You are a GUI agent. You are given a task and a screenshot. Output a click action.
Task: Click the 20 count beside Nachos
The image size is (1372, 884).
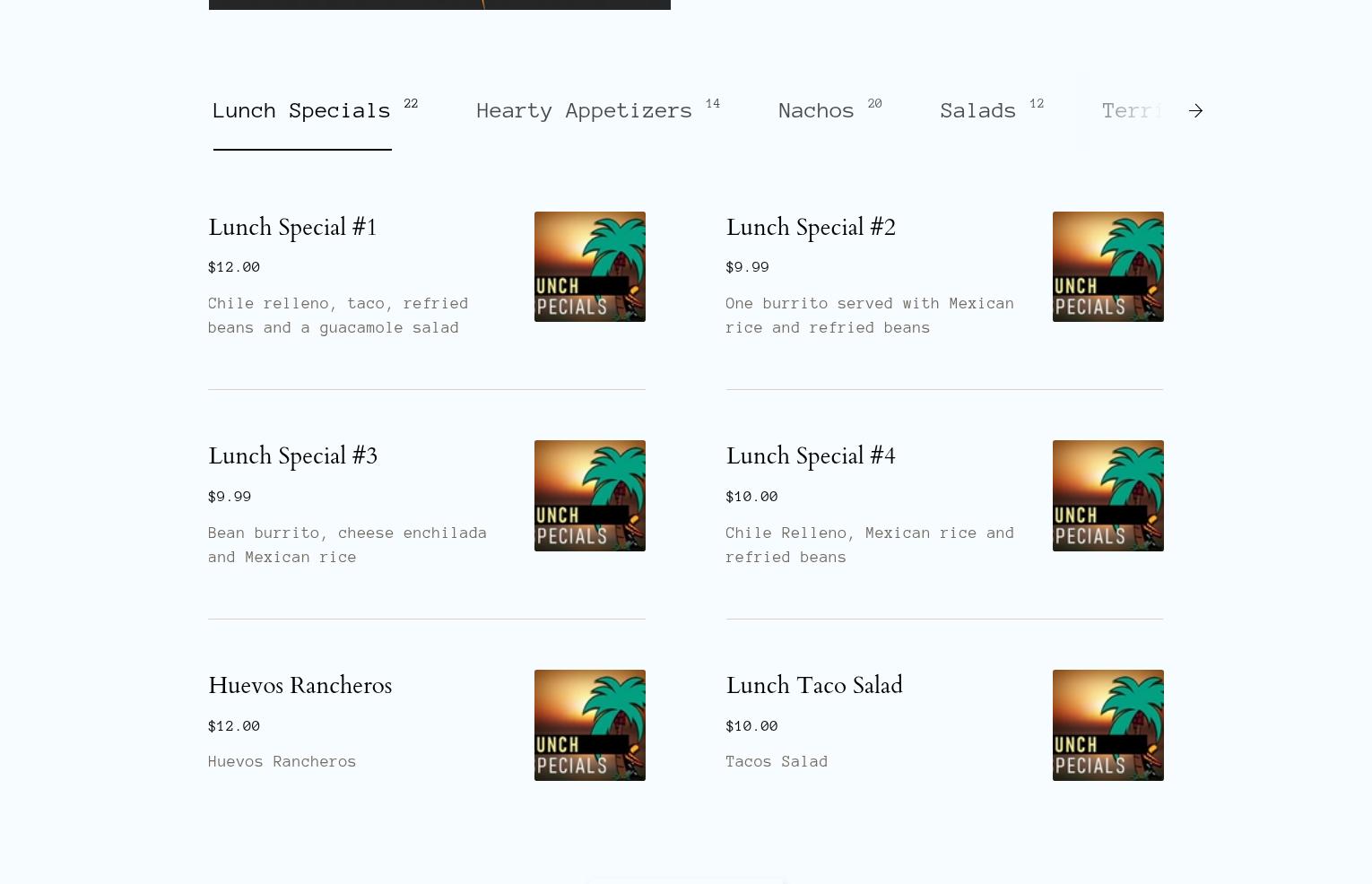(875, 104)
